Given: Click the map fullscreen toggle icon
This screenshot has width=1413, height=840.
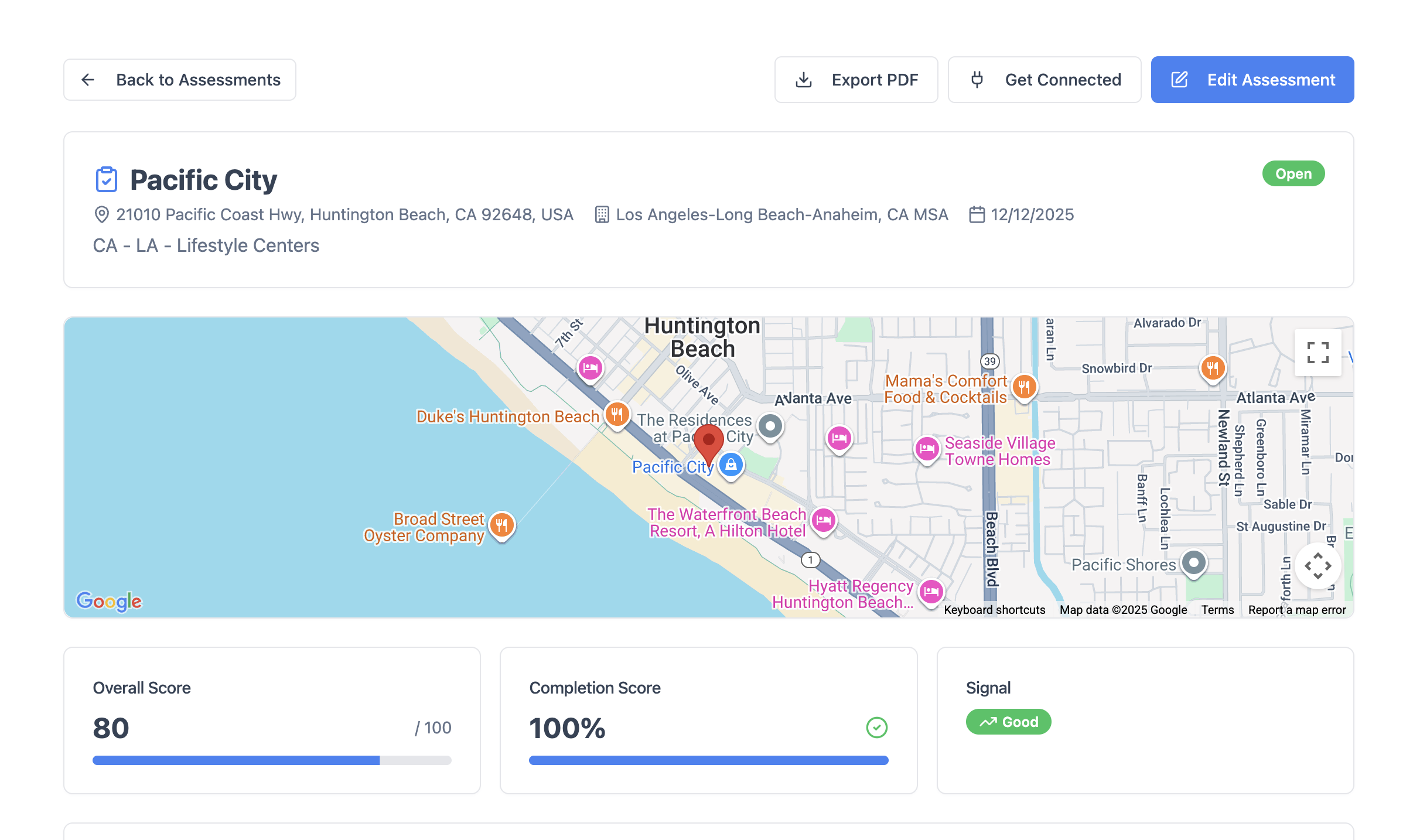Looking at the screenshot, I should (1318, 352).
